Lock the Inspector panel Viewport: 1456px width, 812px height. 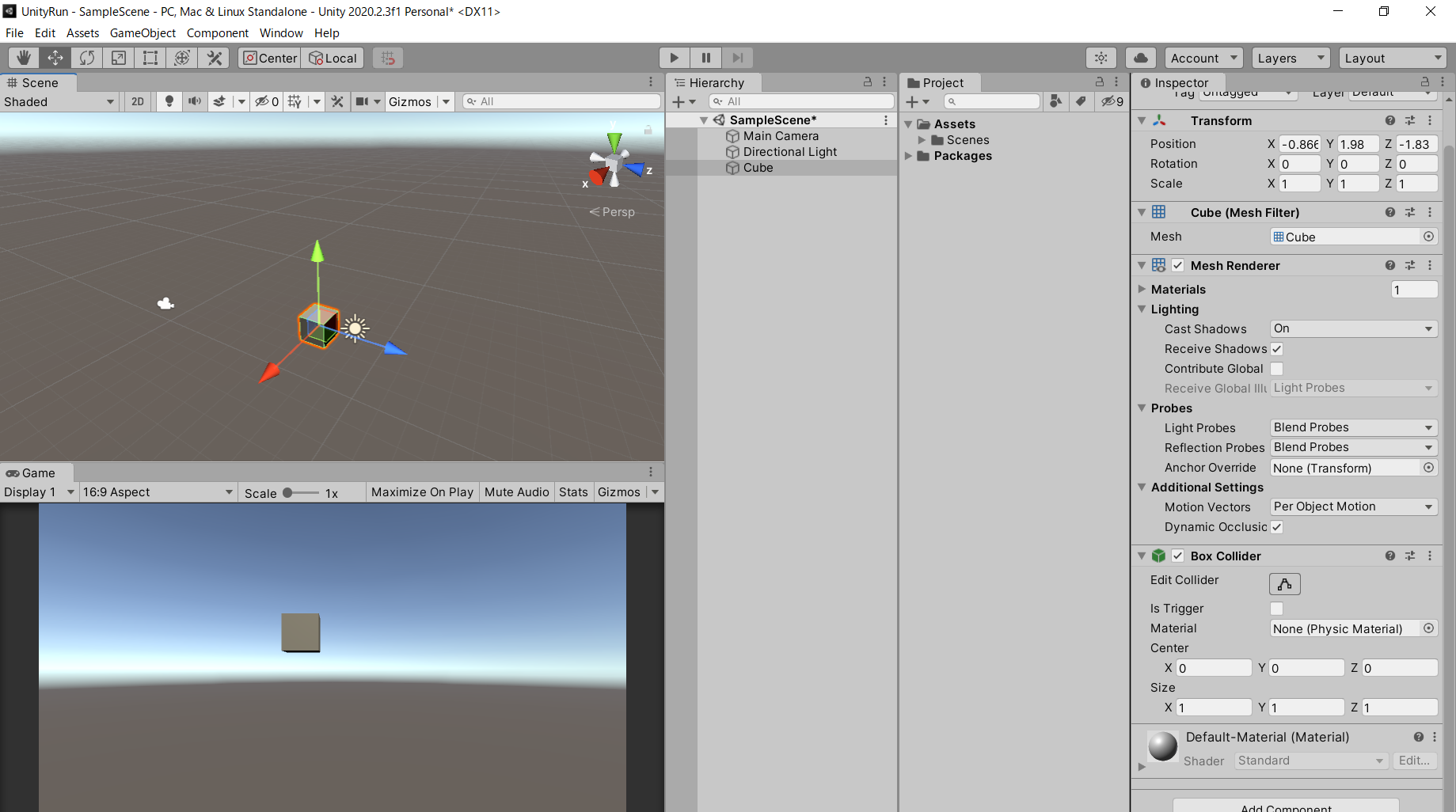coord(1425,82)
